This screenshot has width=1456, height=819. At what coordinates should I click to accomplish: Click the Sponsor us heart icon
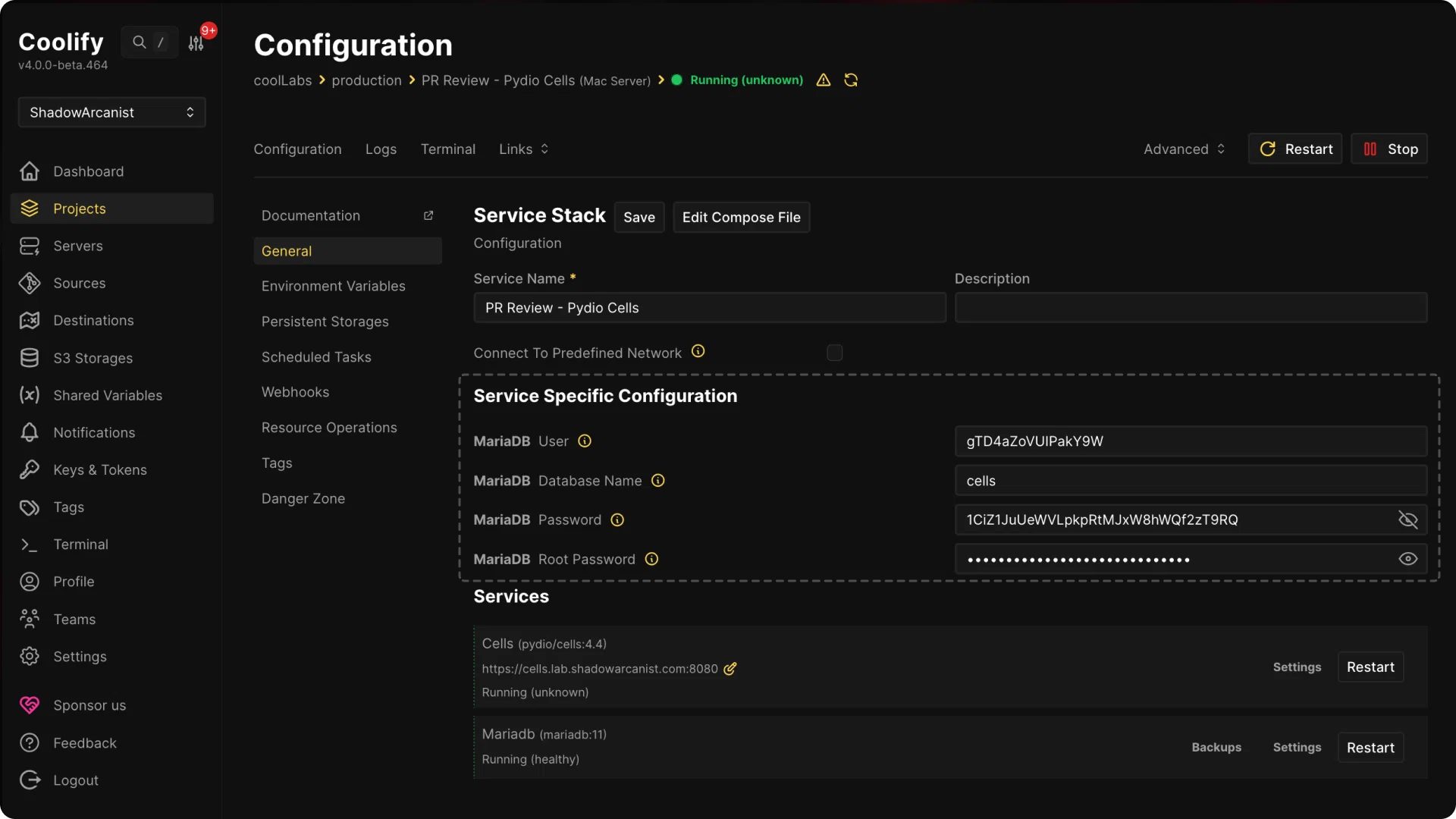tap(29, 704)
